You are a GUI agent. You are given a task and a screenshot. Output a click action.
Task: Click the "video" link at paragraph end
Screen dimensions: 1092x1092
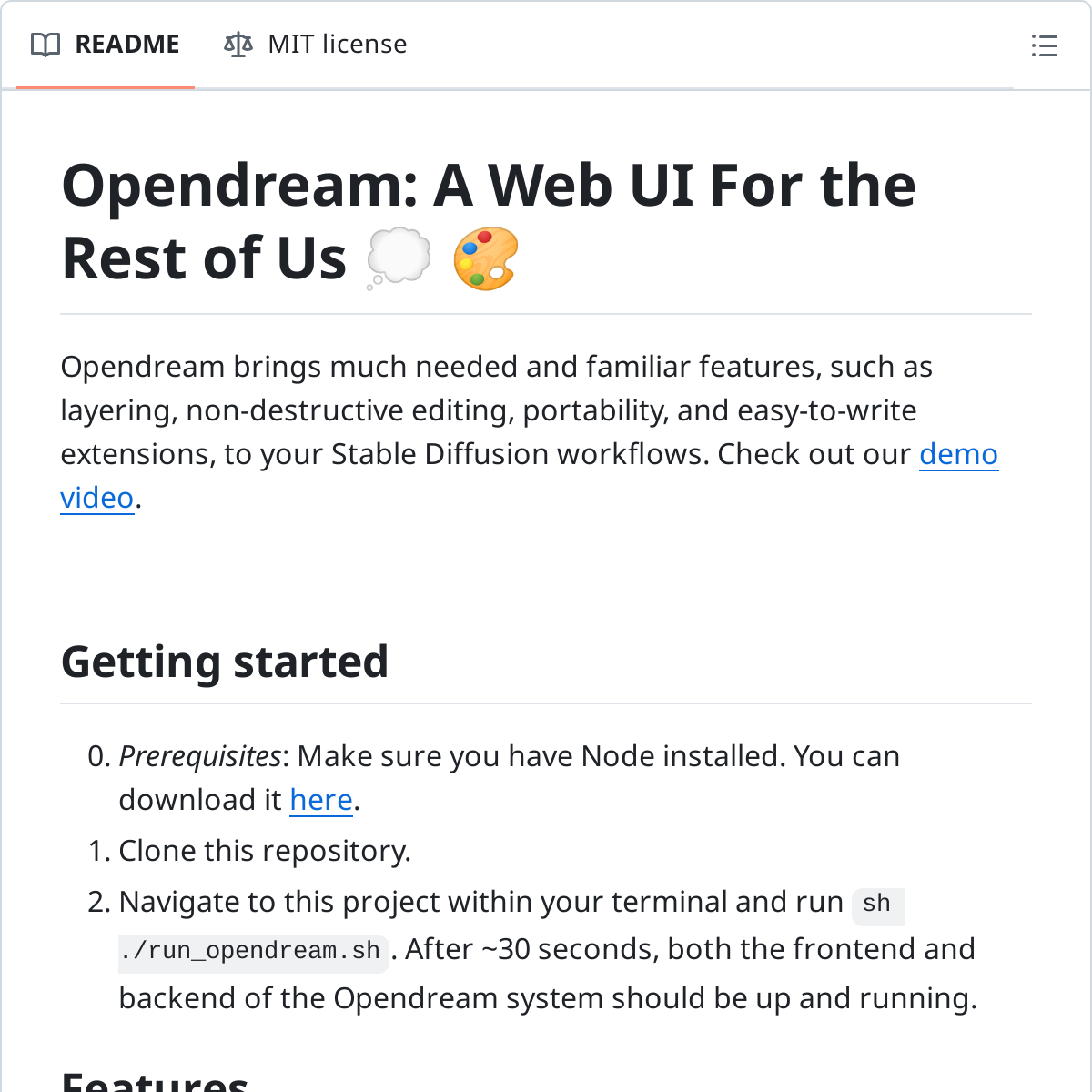point(97,498)
